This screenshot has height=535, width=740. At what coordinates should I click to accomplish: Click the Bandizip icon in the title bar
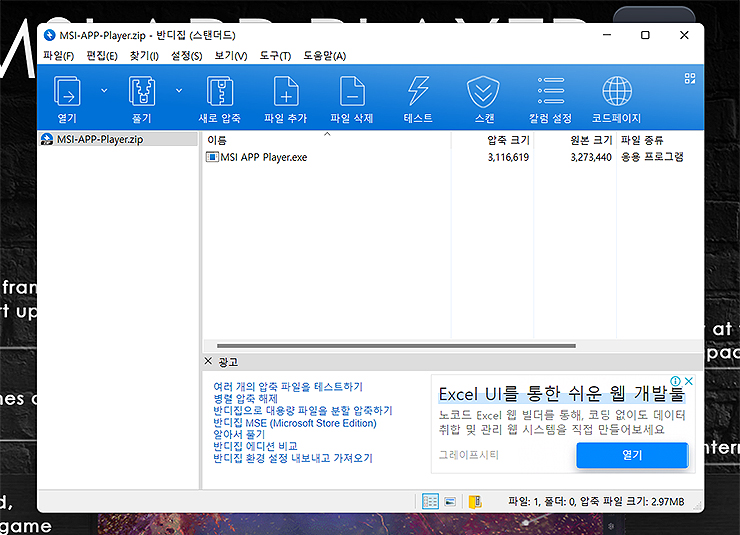pos(49,35)
